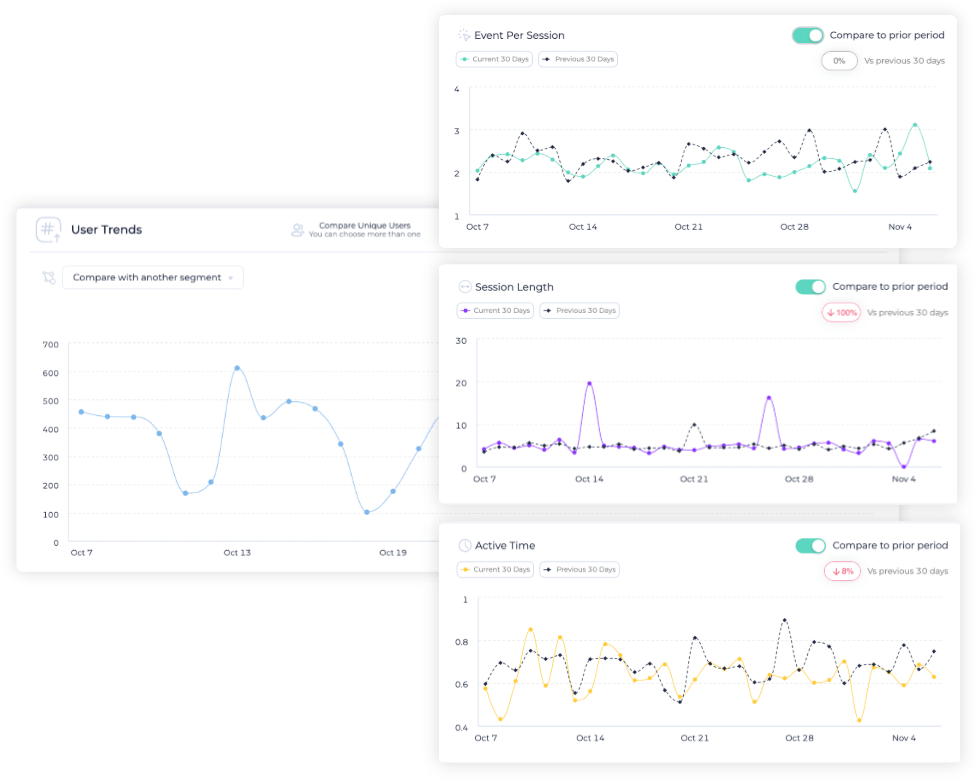The width and height of the screenshot is (978, 781).
Task: Toggle Compare to prior period for Event Per Session
Action: click(x=808, y=35)
